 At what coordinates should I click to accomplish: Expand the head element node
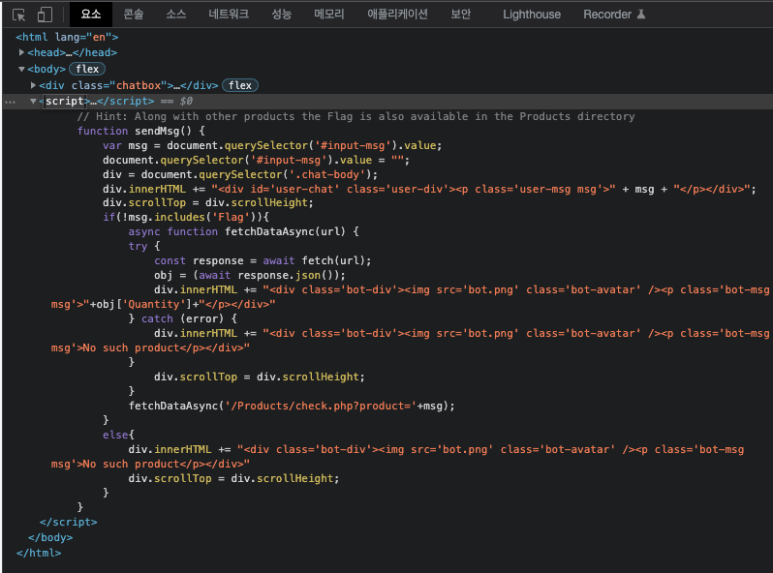[21, 52]
